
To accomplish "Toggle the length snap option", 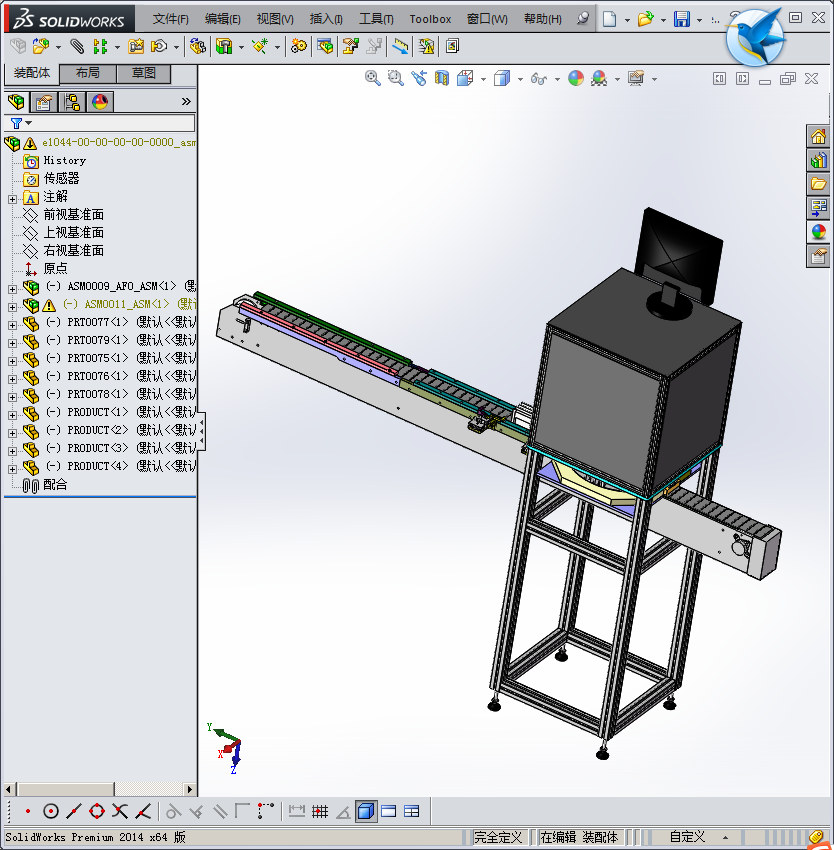I will point(297,811).
